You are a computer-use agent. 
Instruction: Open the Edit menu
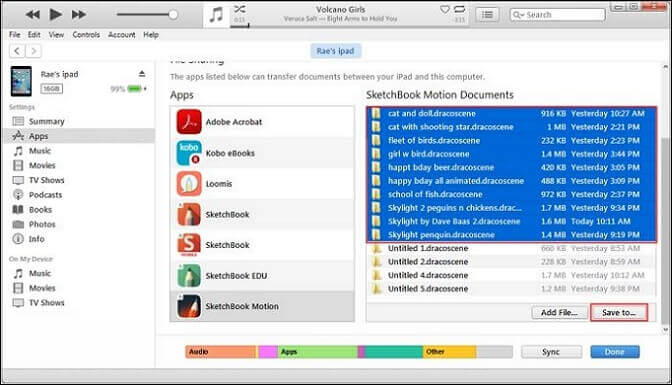[x=34, y=35]
